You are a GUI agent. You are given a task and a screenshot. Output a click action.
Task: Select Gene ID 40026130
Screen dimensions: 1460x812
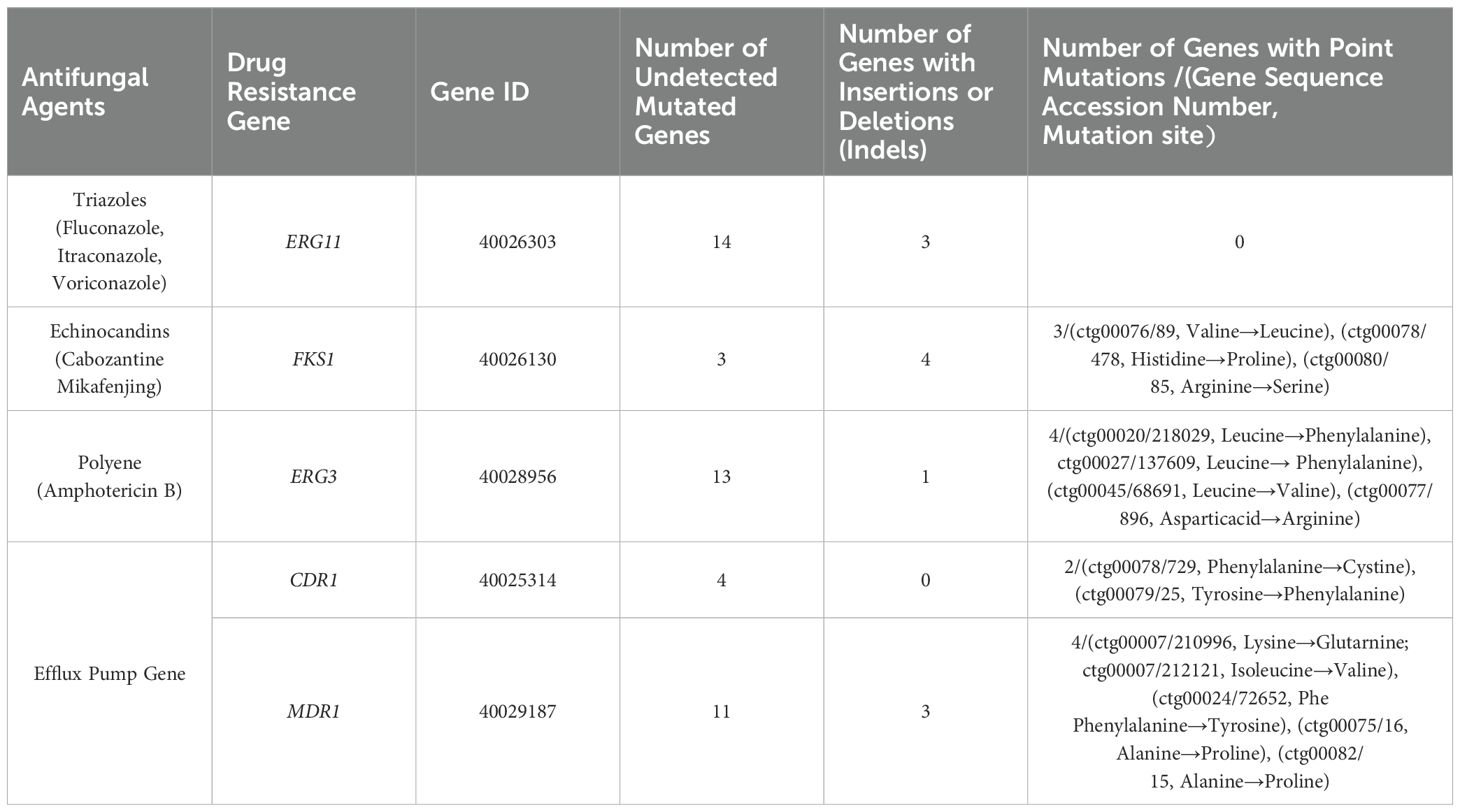point(517,358)
